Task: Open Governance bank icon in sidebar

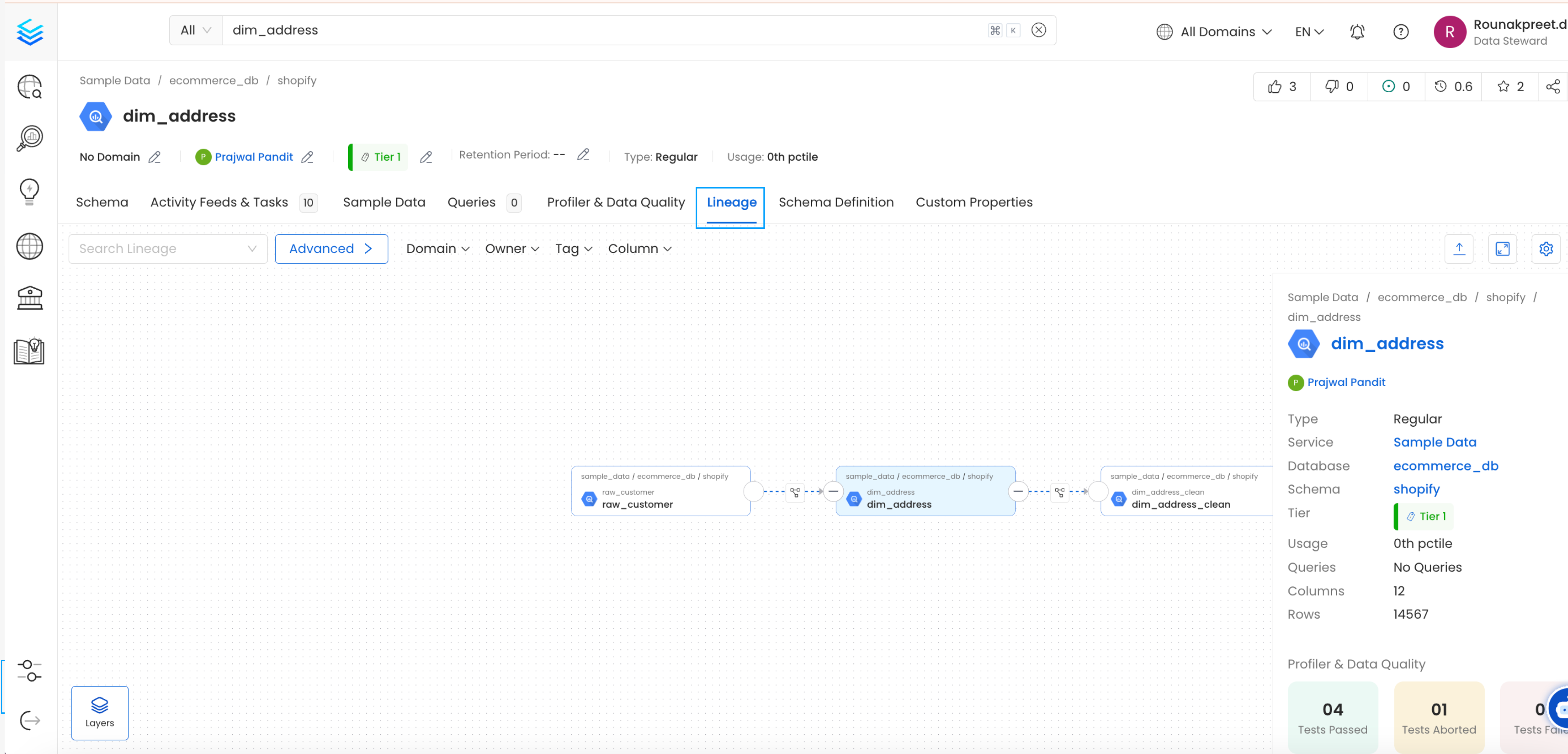Action: [29, 298]
